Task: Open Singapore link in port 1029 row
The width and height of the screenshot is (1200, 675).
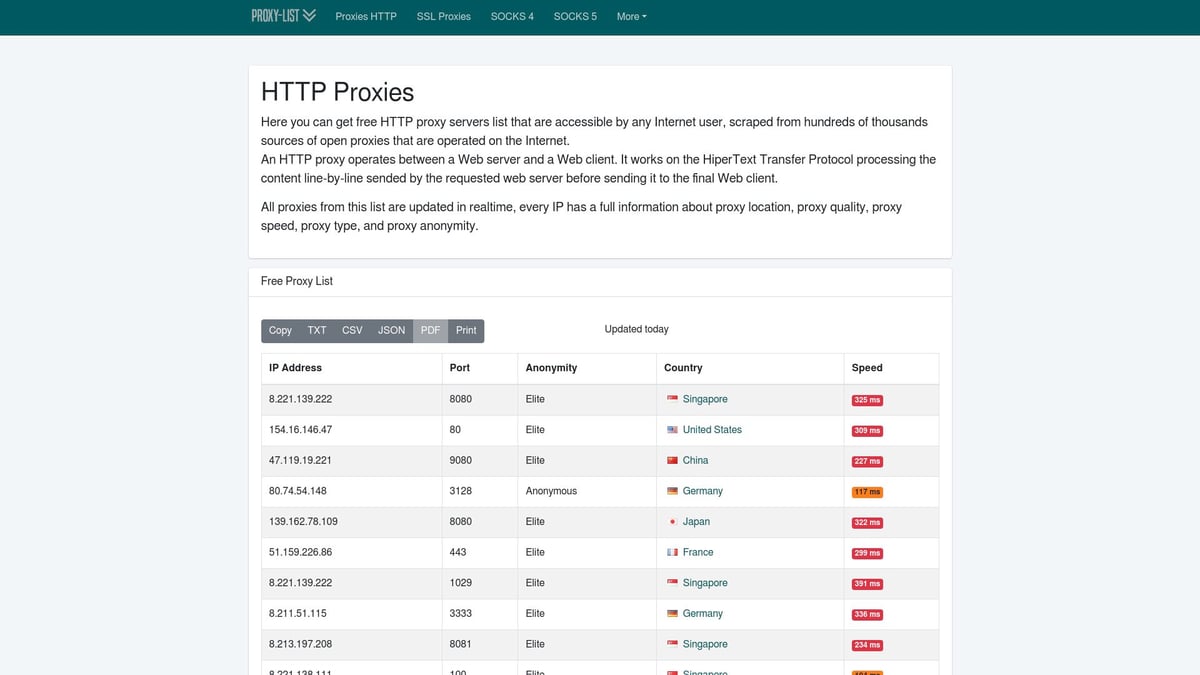Action: [705, 583]
